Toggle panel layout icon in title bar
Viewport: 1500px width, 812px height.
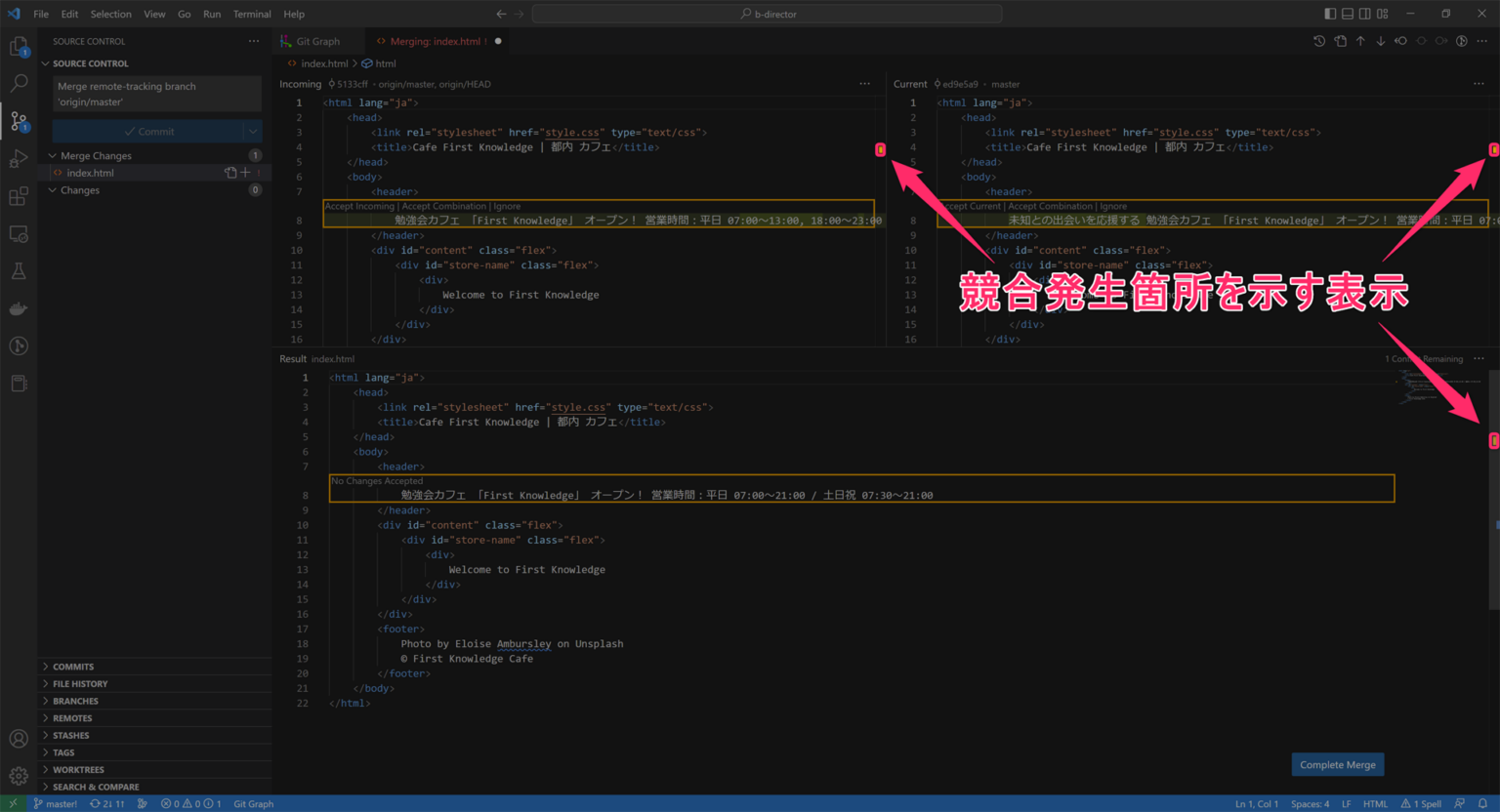[1348, 14]
